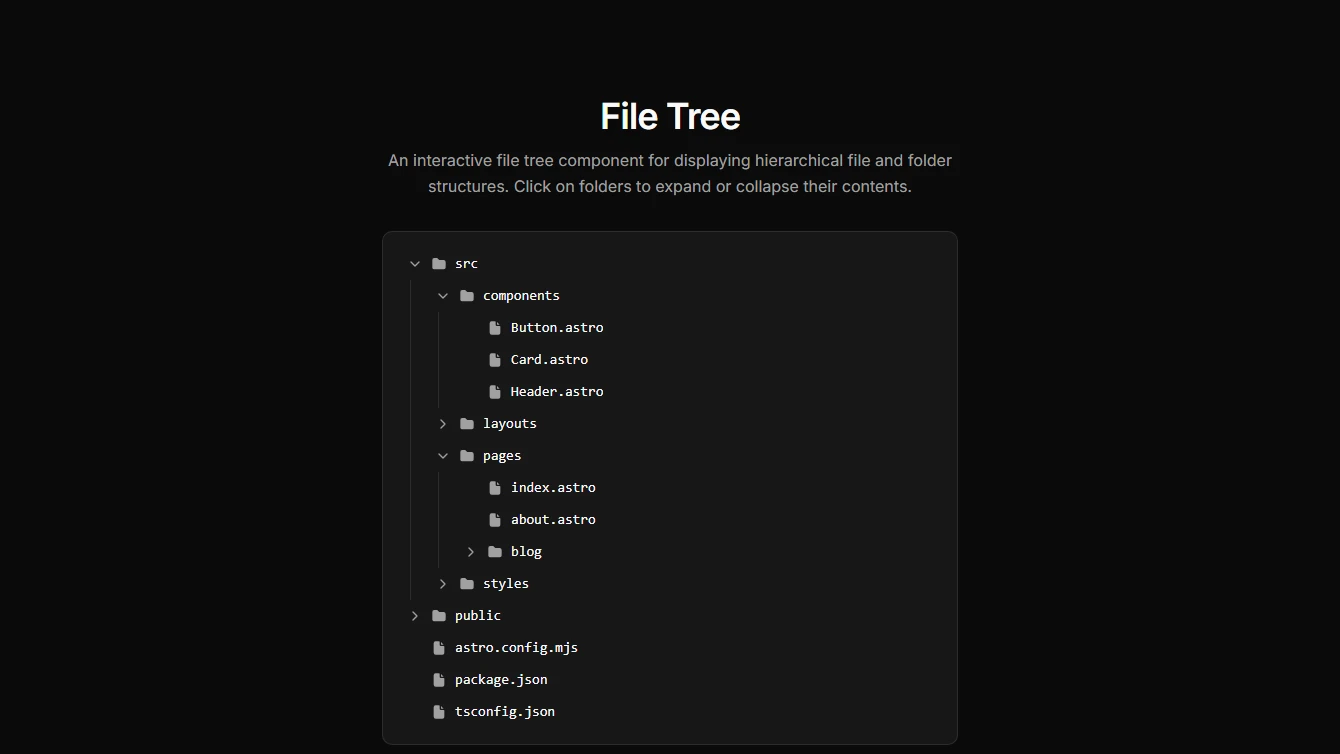Expand the styles folder

pos(443,583)
